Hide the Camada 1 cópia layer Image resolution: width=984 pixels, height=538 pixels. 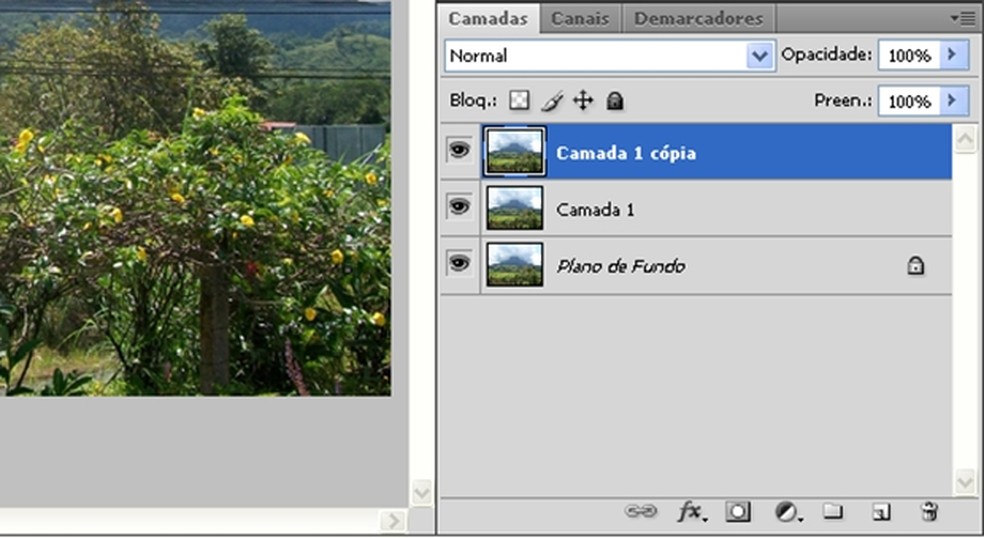pyautogui.click(x=459, y=150)
